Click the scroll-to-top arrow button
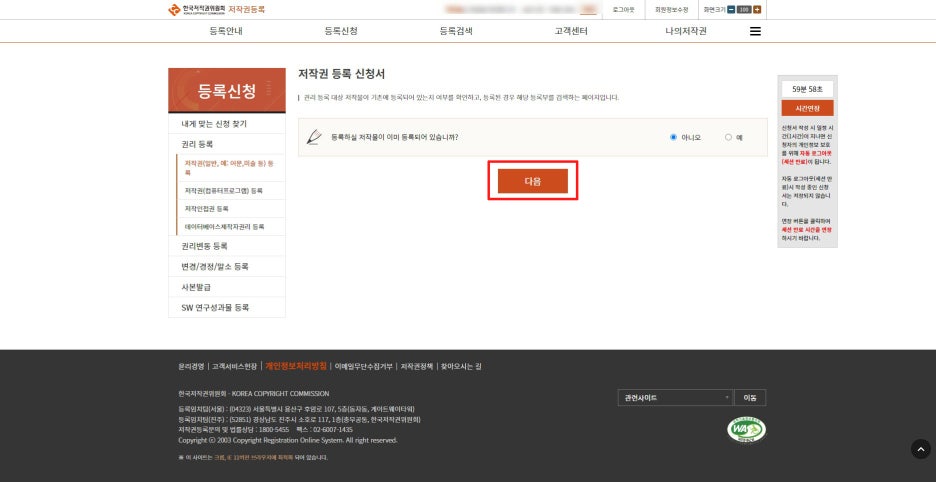 [920, 449]
